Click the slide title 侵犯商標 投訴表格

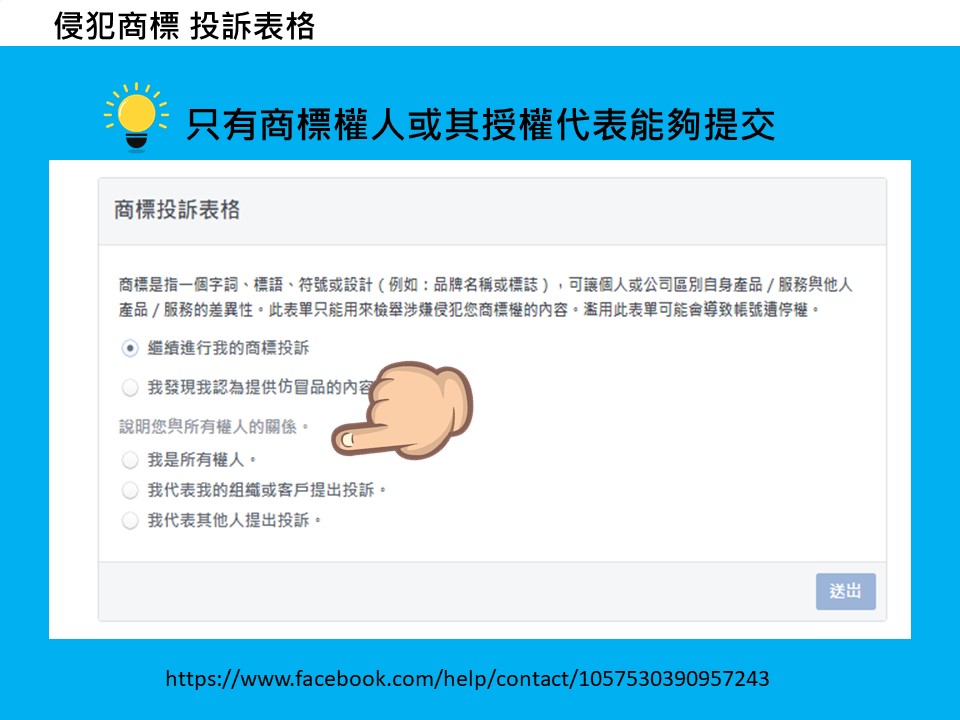point(184,26)
